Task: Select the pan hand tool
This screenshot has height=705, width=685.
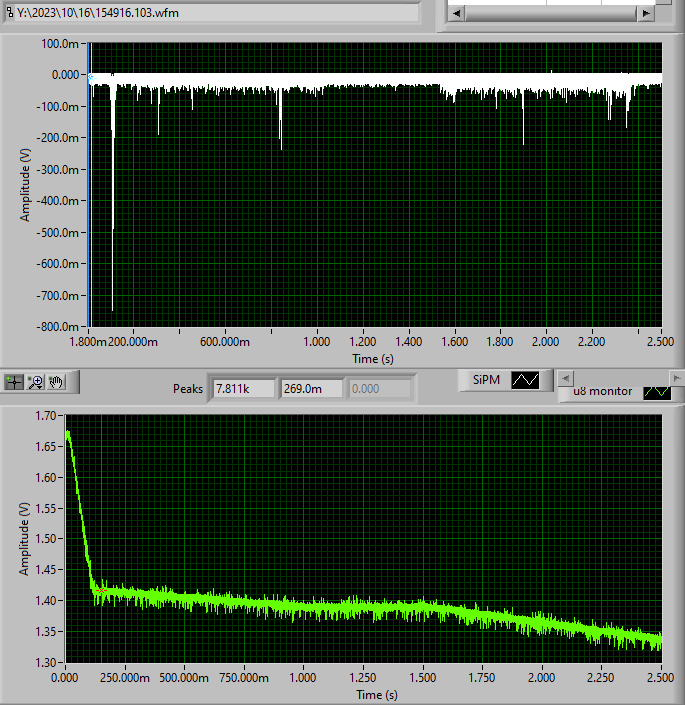Action: coord(56,382)
